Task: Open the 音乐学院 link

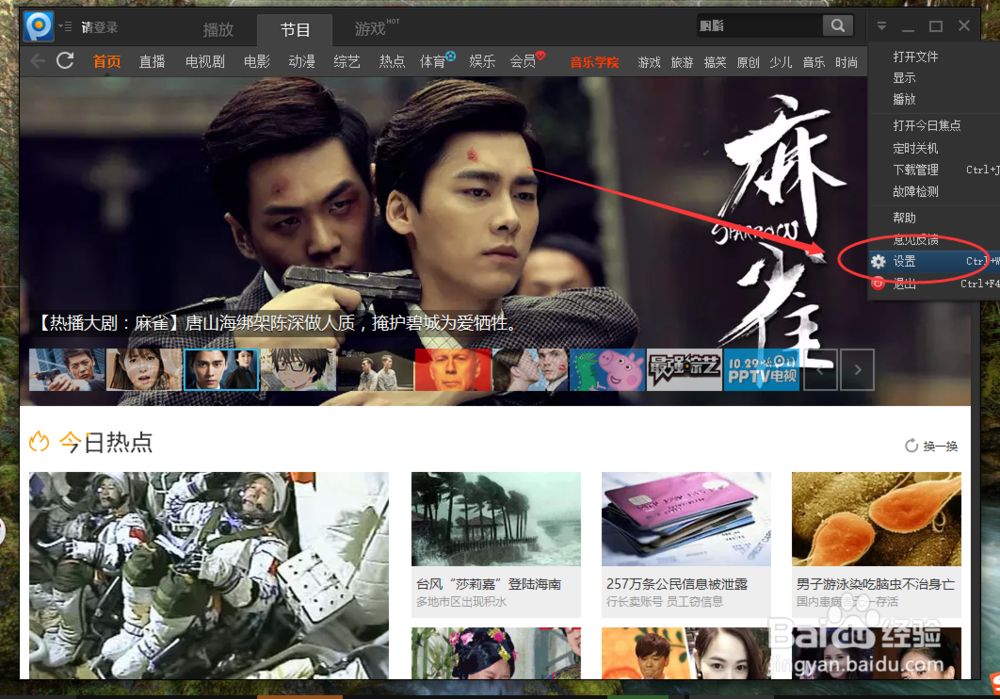Action: click(x=594, y=63)
